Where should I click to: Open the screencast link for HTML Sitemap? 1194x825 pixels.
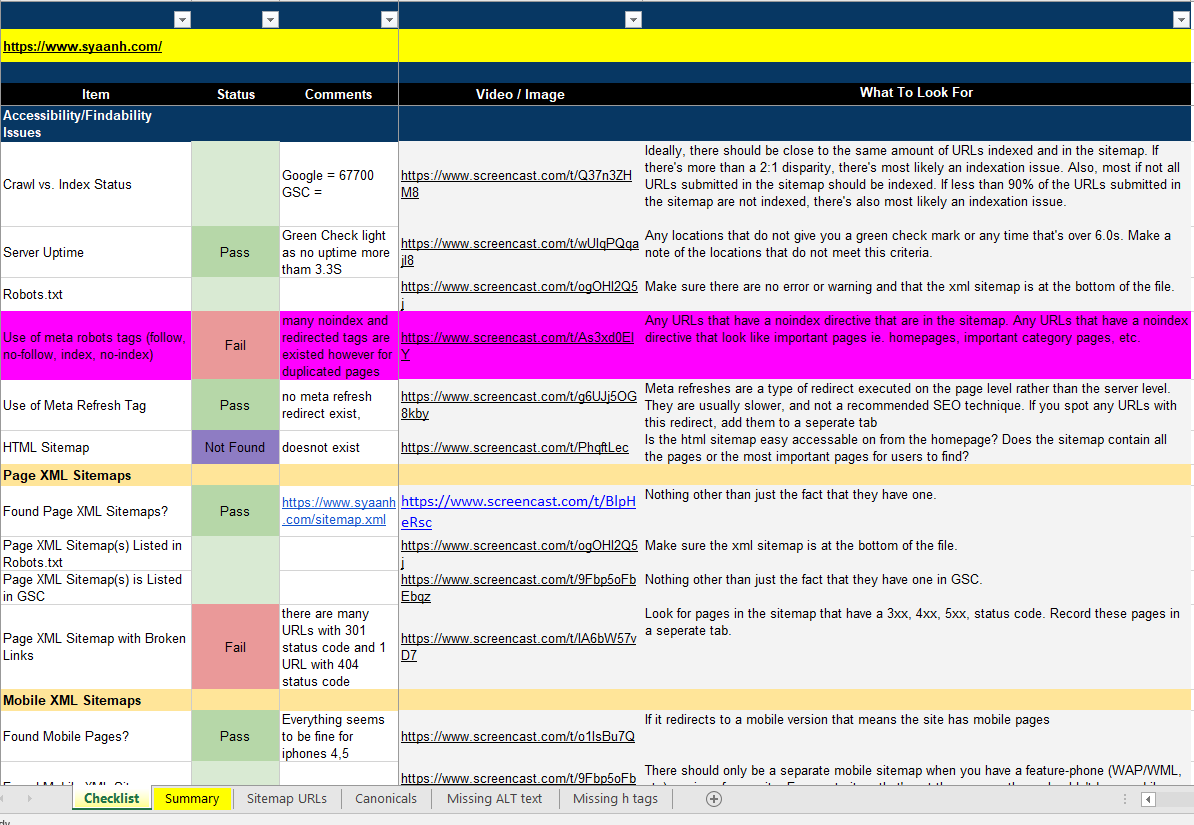(514, 447)
